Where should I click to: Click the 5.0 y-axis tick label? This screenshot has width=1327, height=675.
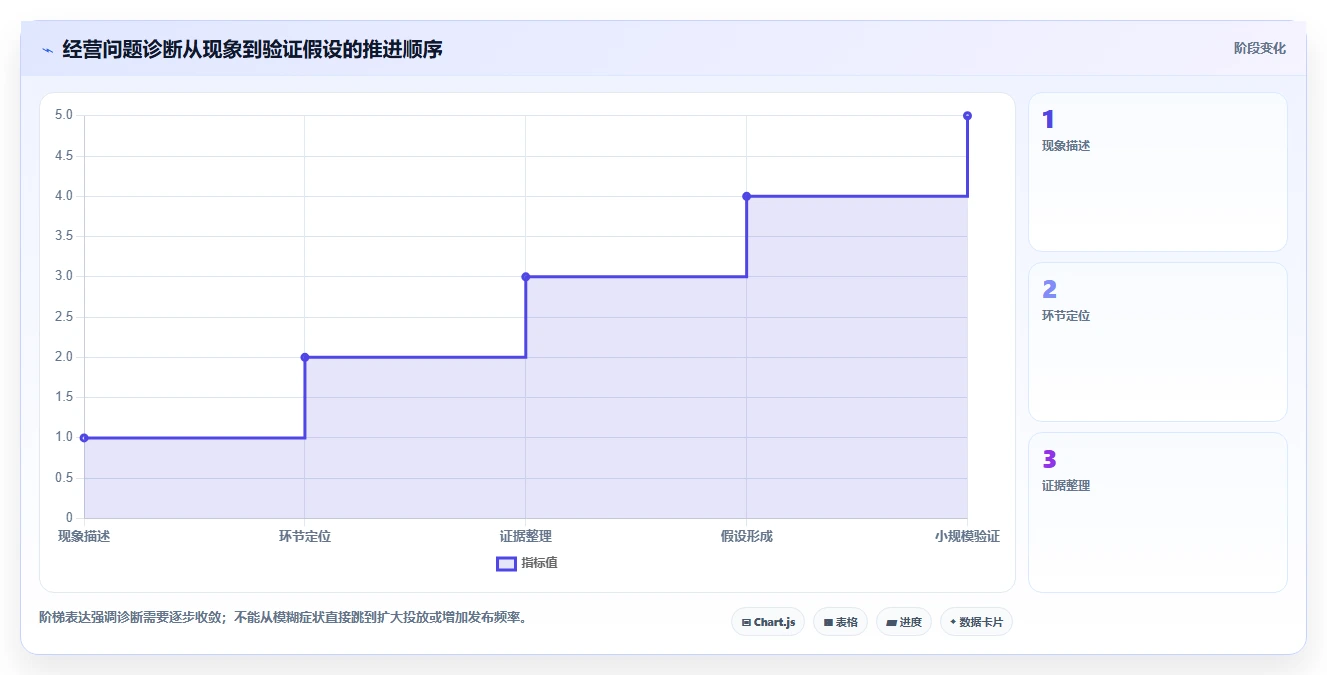(64, 115)
